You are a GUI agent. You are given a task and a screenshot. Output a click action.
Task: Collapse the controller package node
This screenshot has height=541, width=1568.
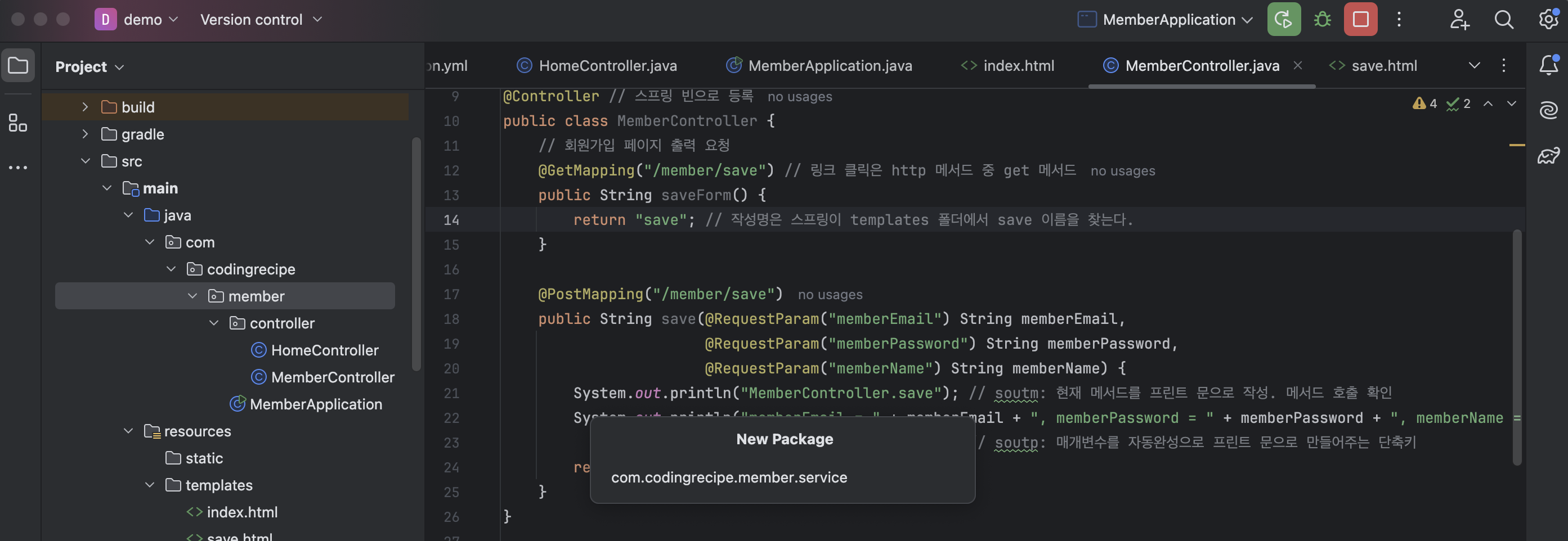(214, 323)
